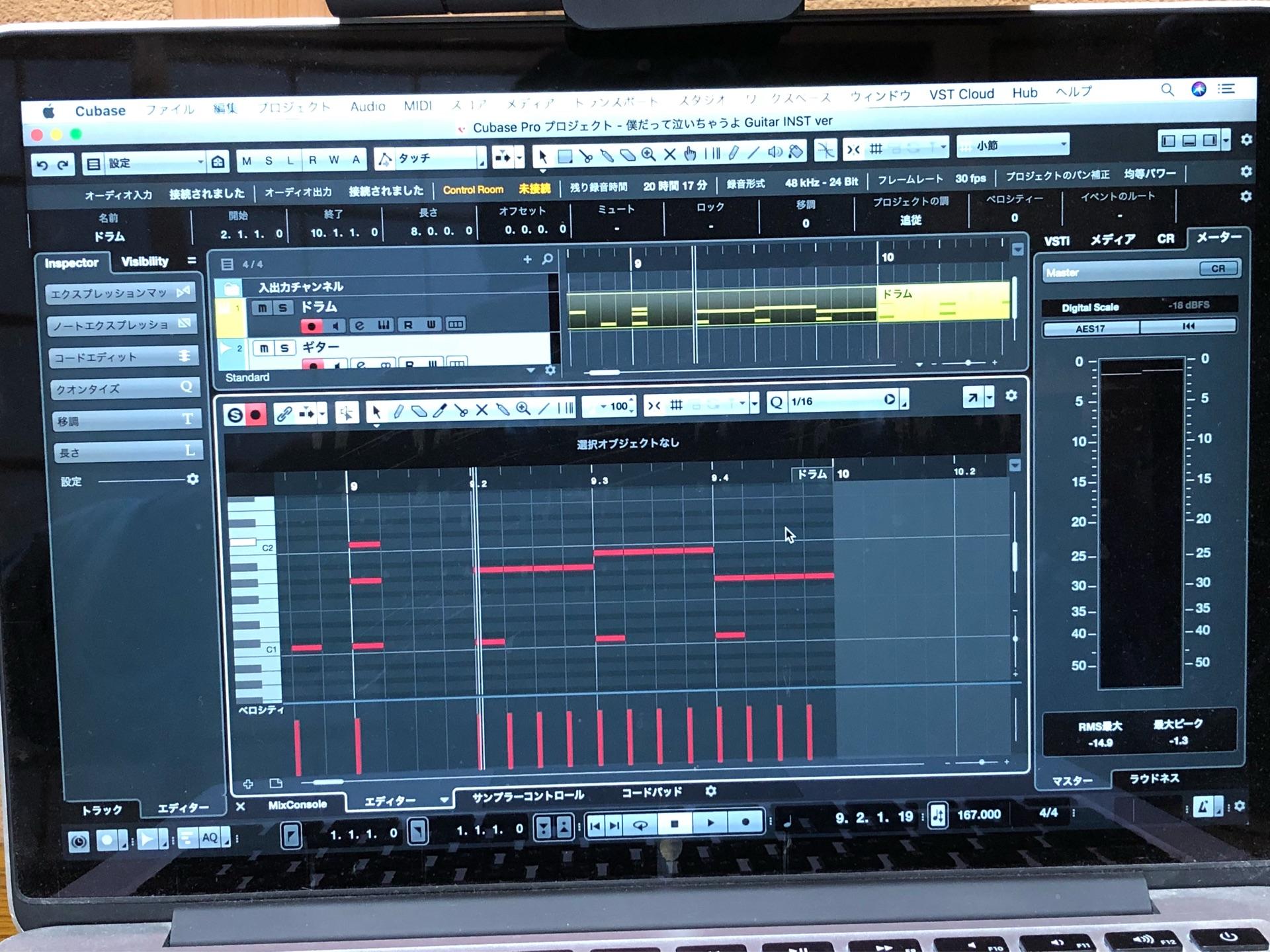Click the Iterative Quantize Q icon
Viewport: 1270px width, 952px height.
click(777, 401)
